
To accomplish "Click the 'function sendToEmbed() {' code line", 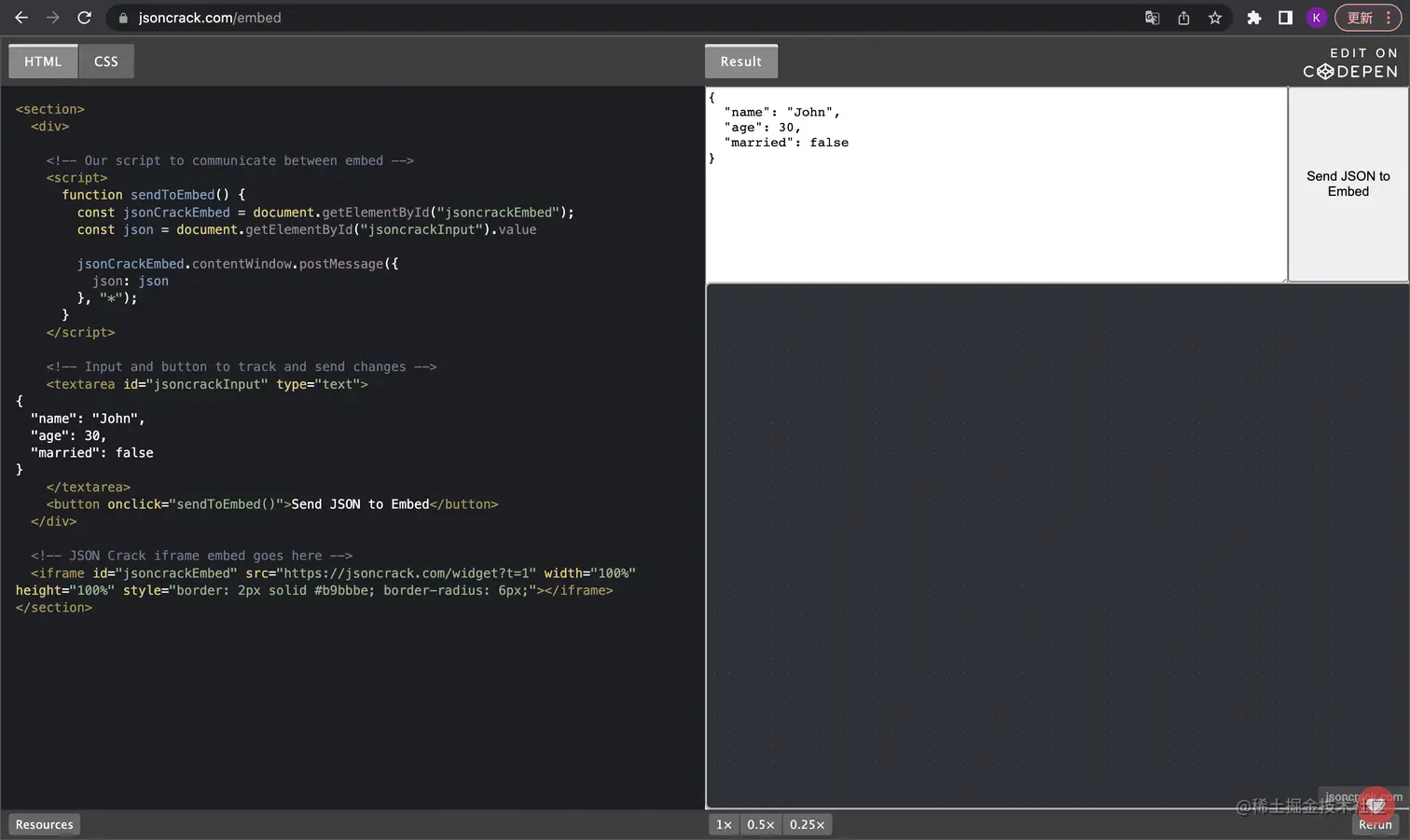I will click(x=154, y=195).
